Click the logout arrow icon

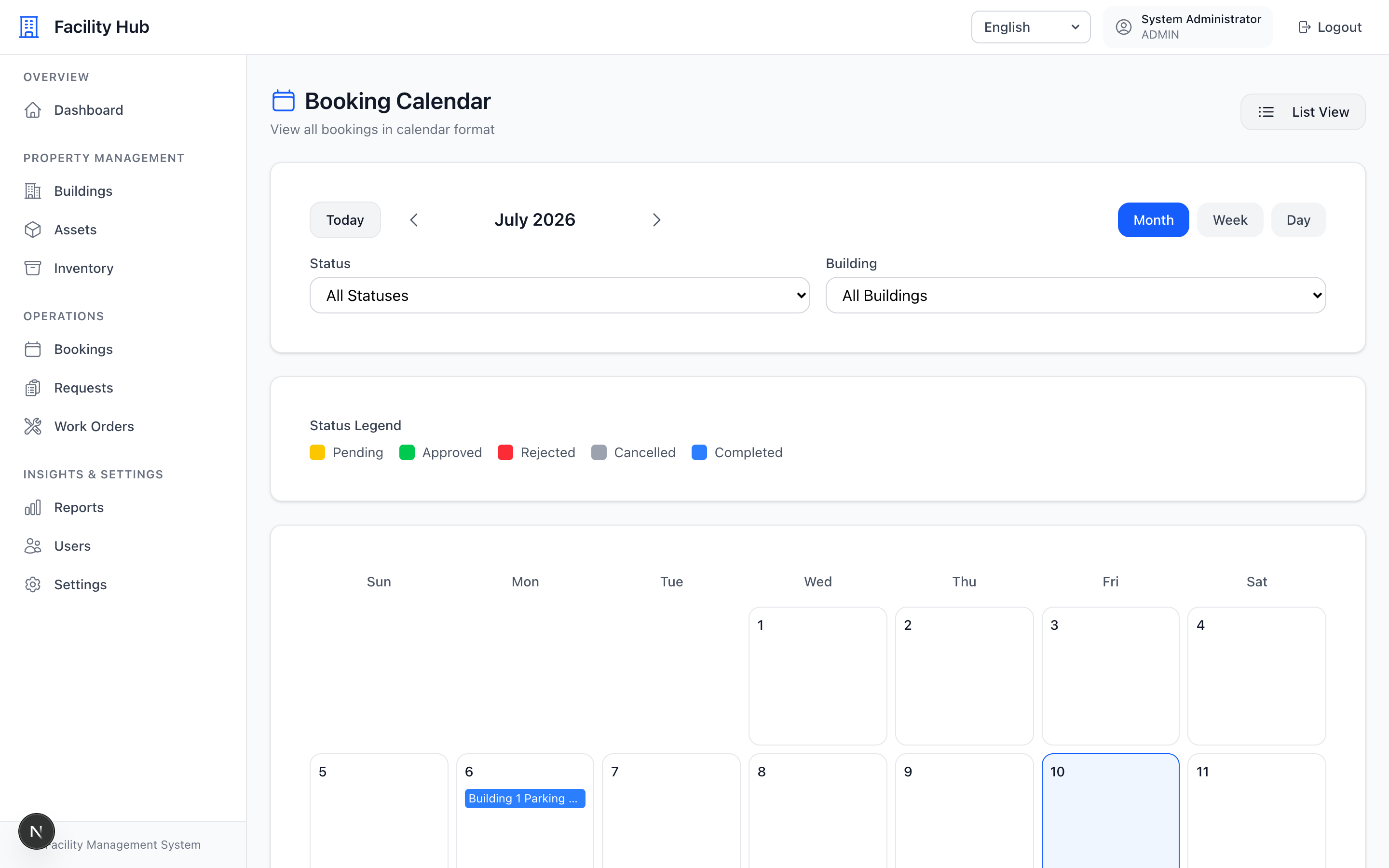[x=1304, y=27]
